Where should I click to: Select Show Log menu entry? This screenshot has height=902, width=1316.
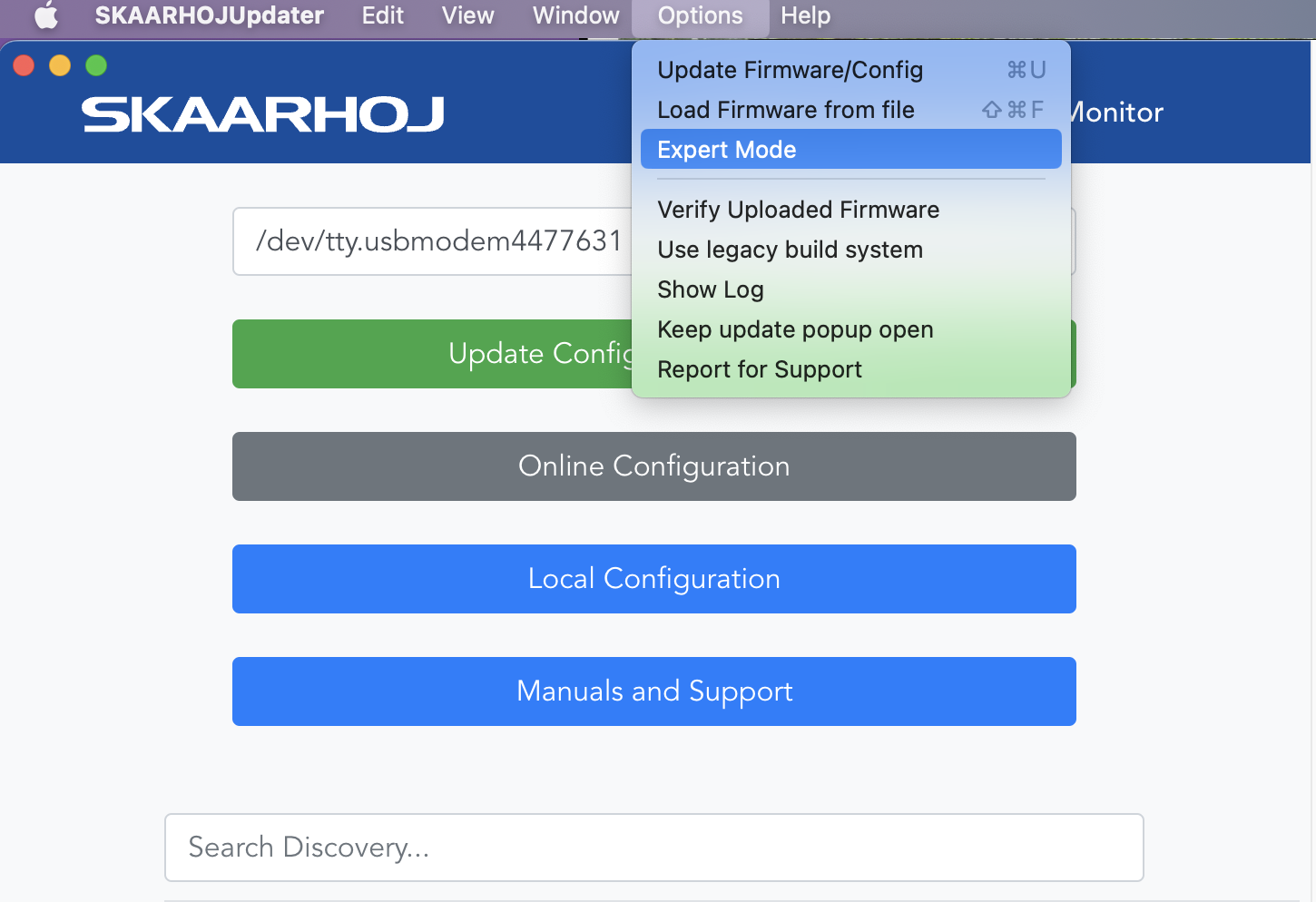(851, 289)
